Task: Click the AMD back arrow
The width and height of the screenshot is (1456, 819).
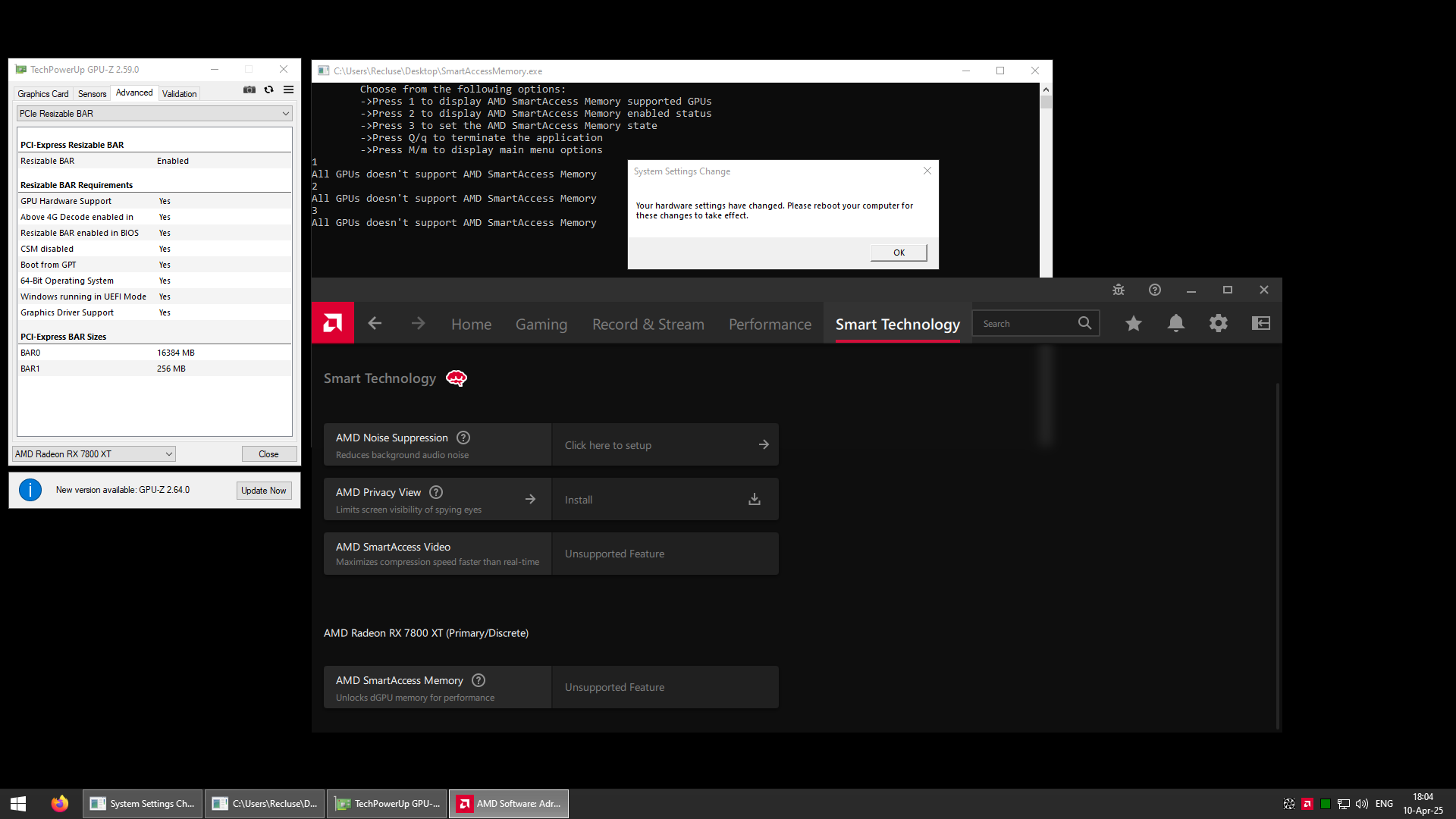Action: pos(375,324)
